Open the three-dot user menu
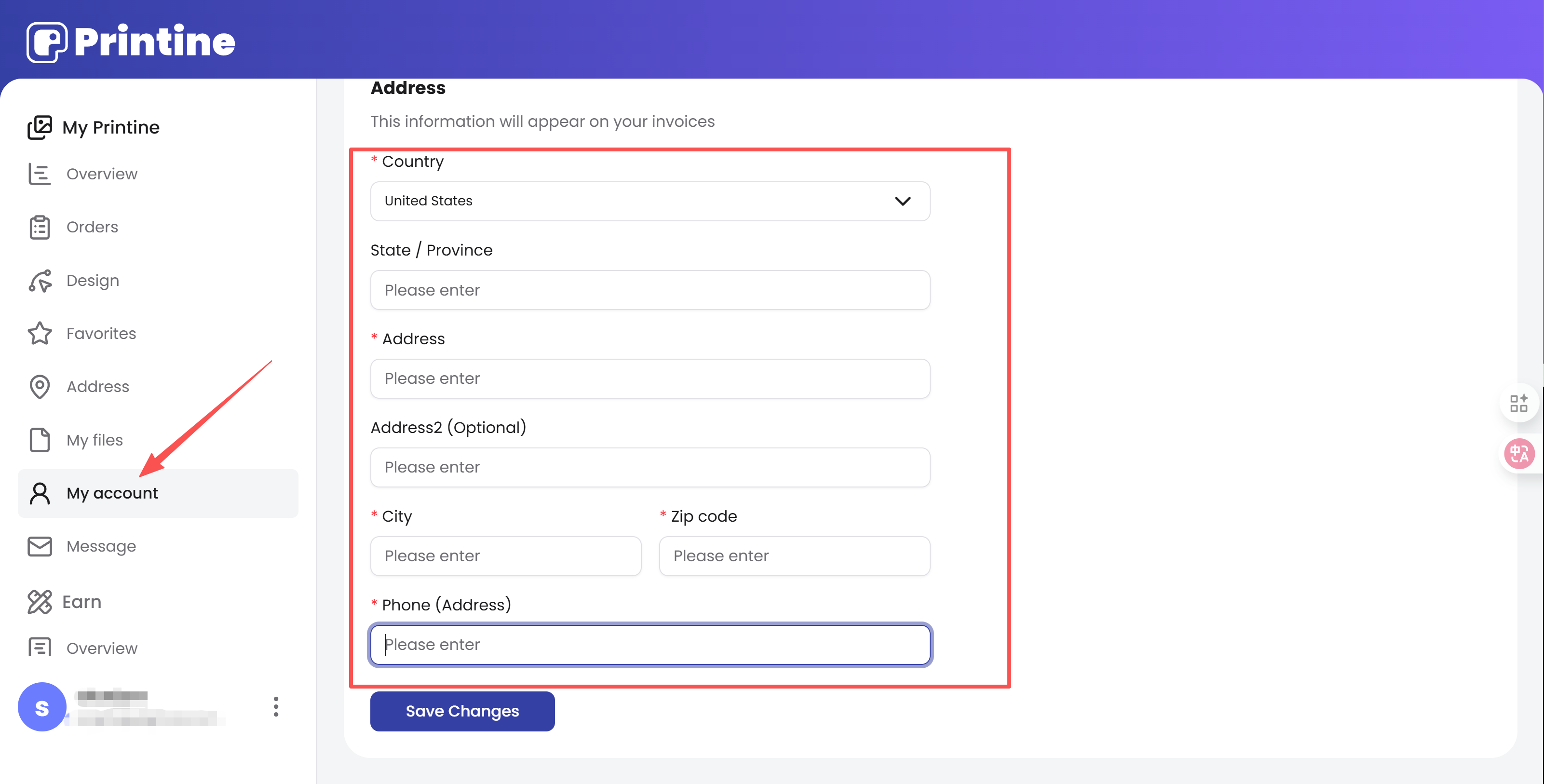The image size is (1544, 784). (x=276, y=707)
